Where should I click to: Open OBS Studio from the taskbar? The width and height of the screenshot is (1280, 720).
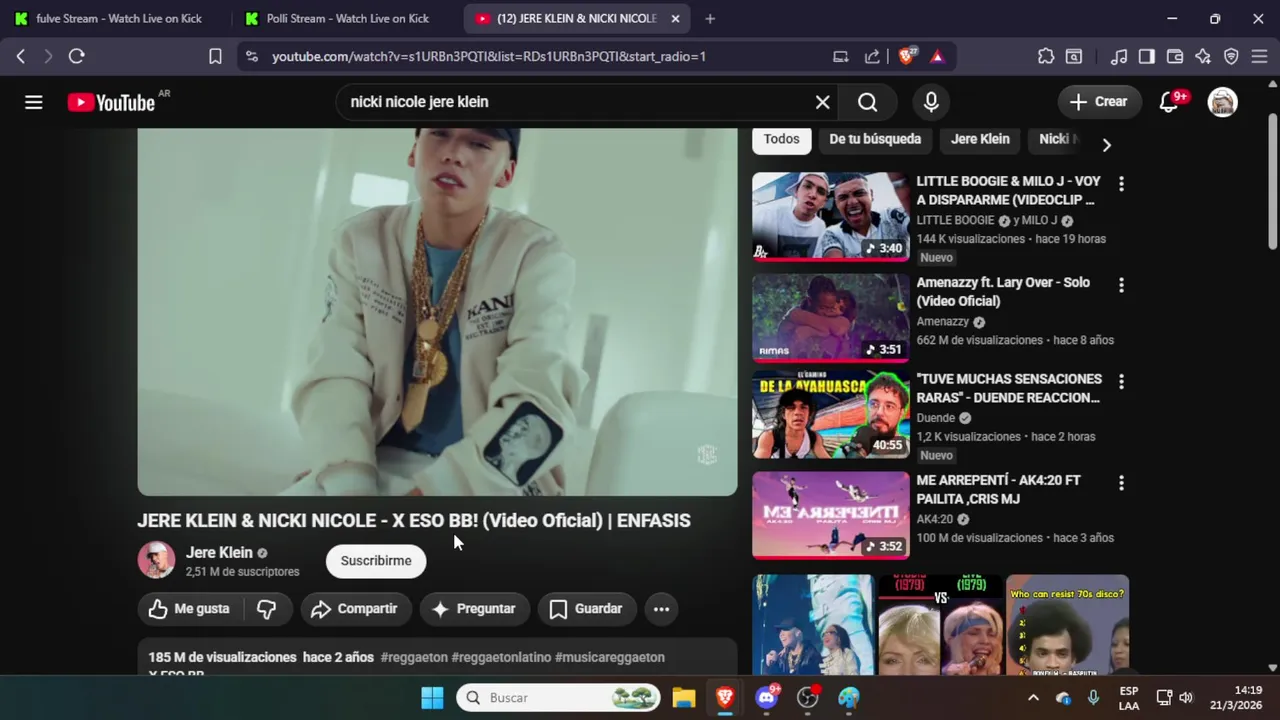pyautogui.click(x=808, y=697)
